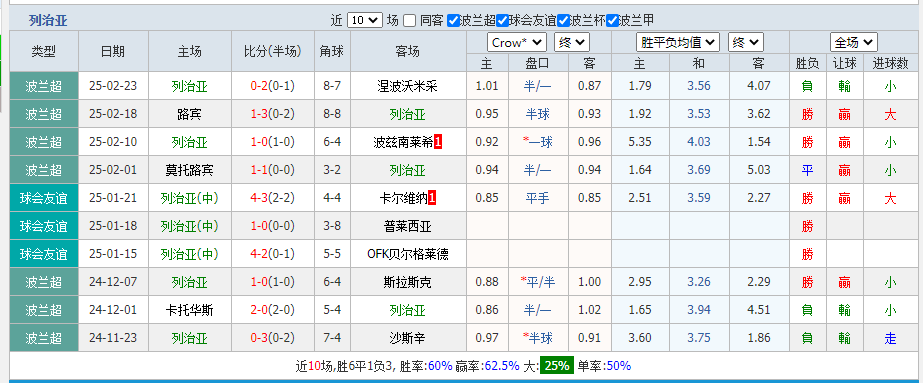Click the 列治亚 team title link

[x=48, y=21]
